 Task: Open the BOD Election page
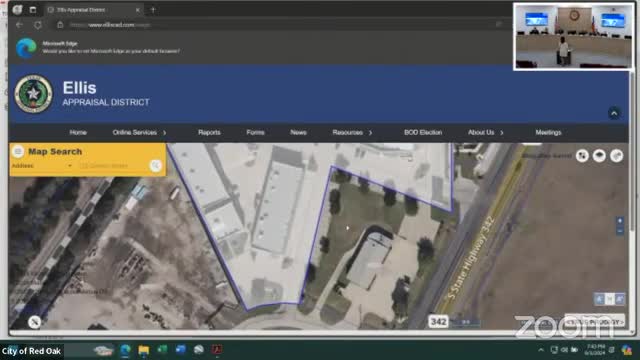coord(423,132)
